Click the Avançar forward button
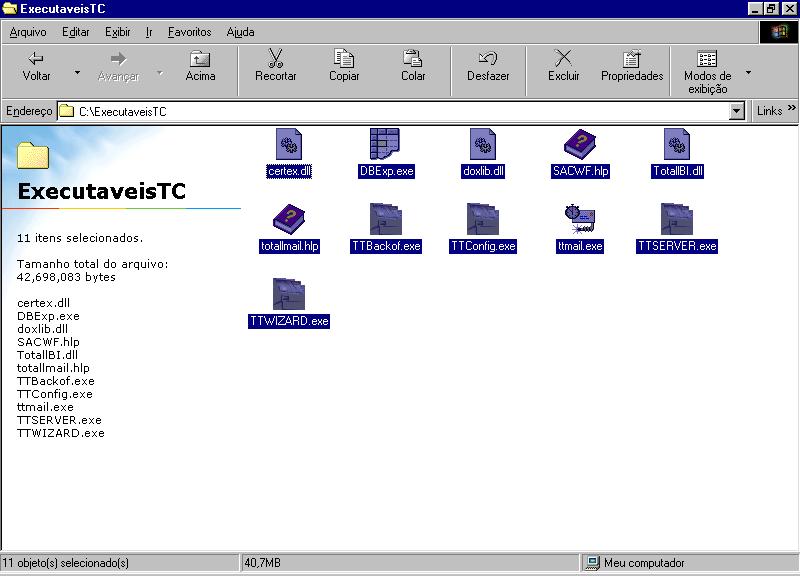The width and height of the screenshot is (800, 576). click(118, 67)
